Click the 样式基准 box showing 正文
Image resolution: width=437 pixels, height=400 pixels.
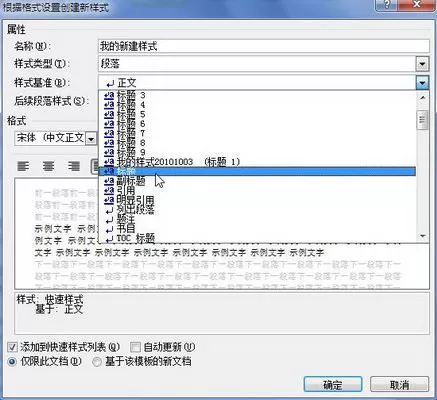(x=264, y=82)
